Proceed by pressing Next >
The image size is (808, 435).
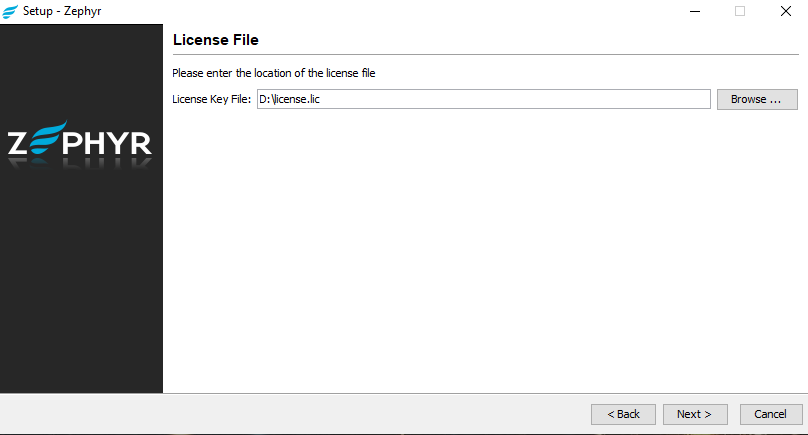tap(694, 414)
